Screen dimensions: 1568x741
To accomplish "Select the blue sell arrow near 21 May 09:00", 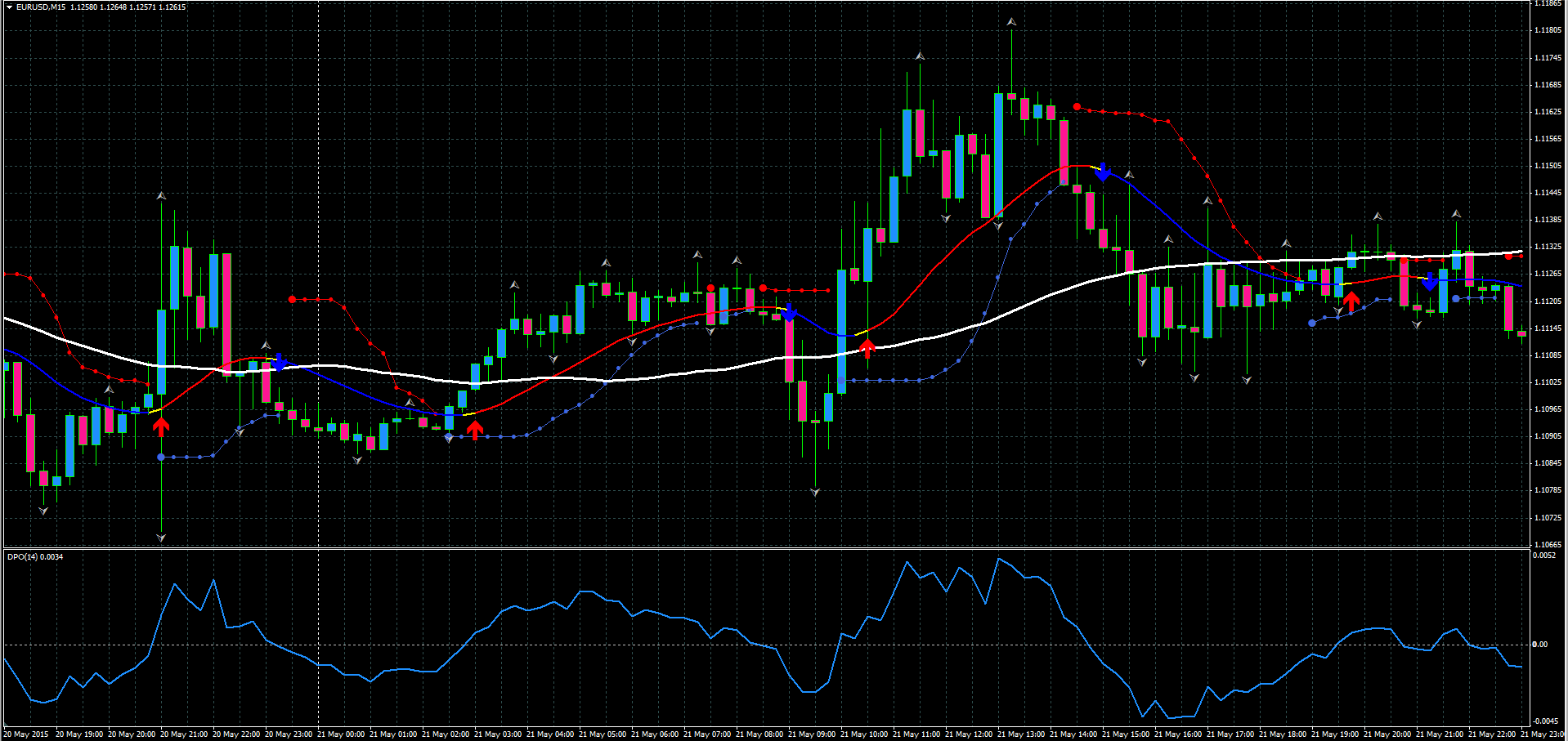I will (x=789, y=312).
